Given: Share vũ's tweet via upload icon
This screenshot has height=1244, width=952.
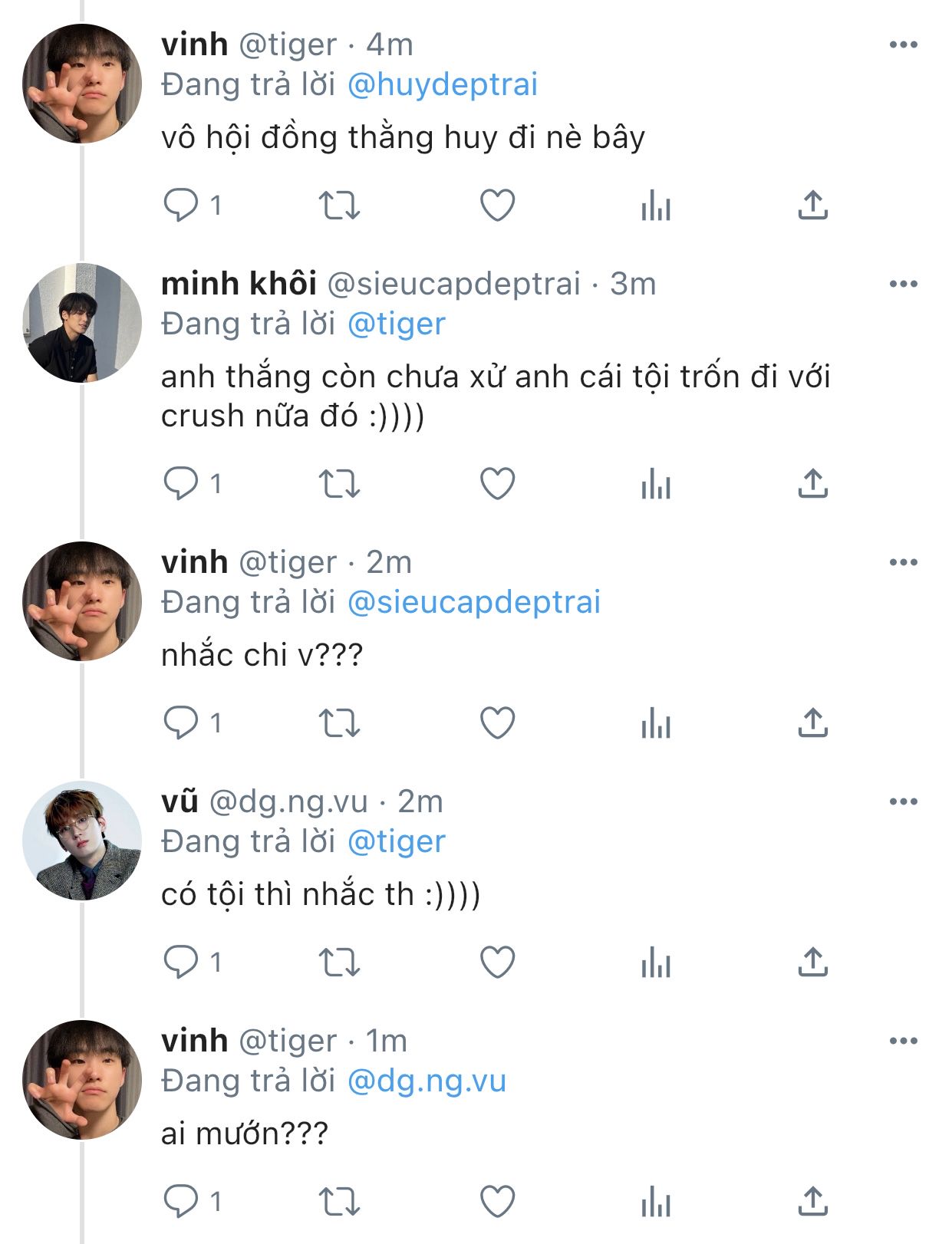Looking at the screenshot, I should click(x=812, y=962).
